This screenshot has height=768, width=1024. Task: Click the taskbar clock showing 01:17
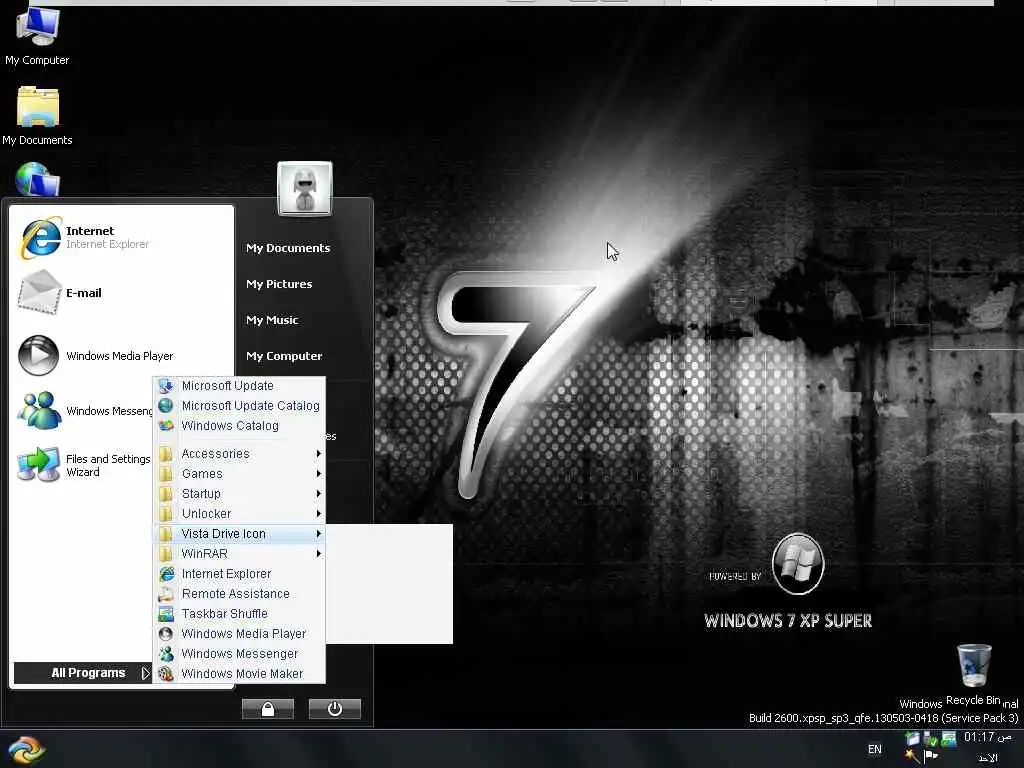(987, 737)
